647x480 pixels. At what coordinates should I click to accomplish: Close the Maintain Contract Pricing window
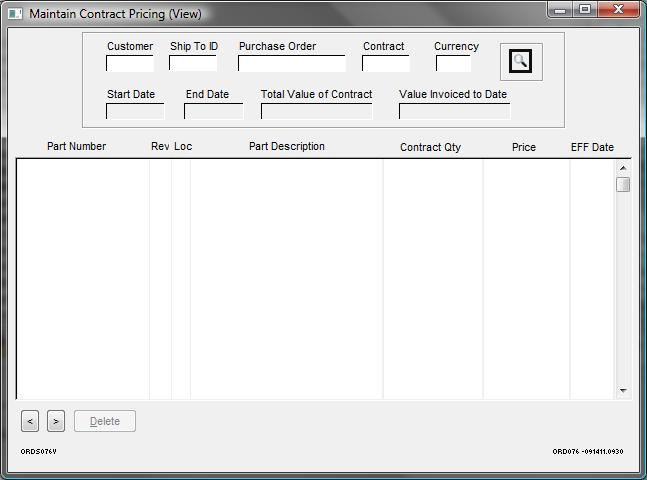tap(618, 9)
